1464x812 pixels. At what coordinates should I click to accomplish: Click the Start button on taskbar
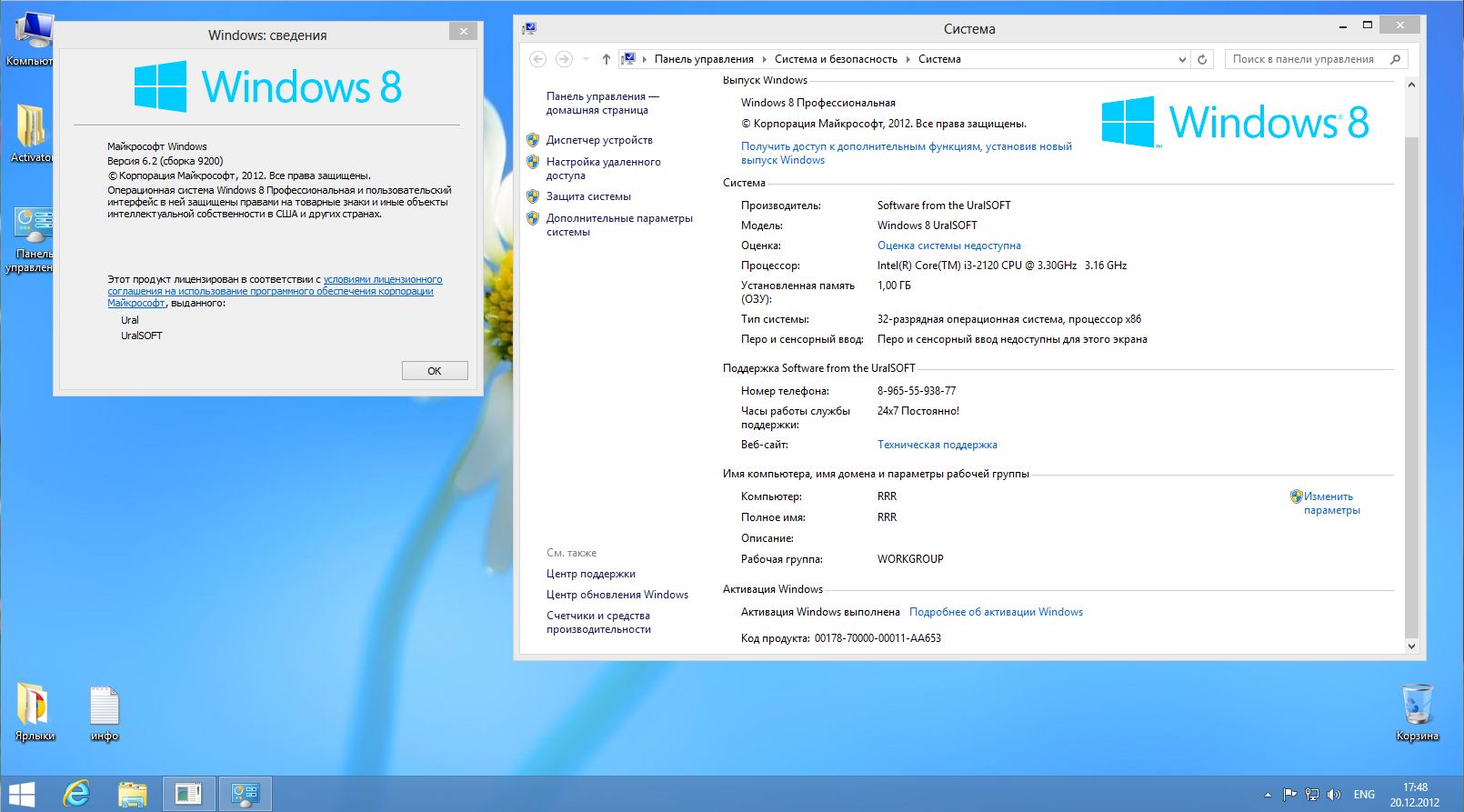point(22,794)
